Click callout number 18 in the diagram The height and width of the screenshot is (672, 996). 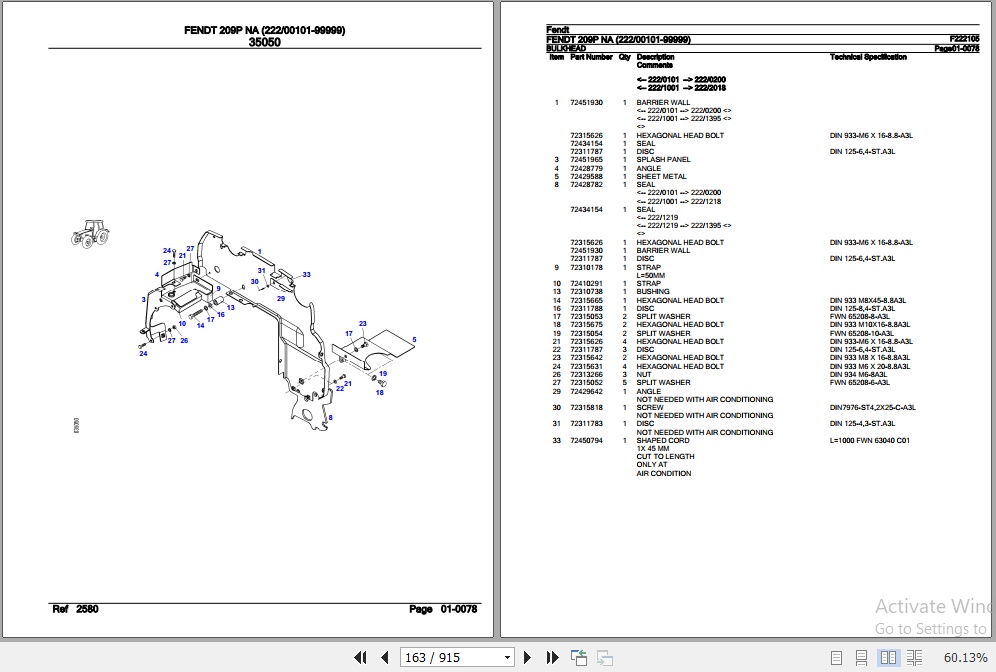[379, 393]
